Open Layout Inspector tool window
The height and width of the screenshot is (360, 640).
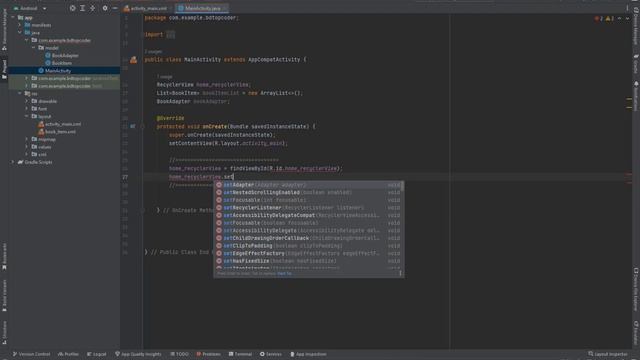[608, 354]
